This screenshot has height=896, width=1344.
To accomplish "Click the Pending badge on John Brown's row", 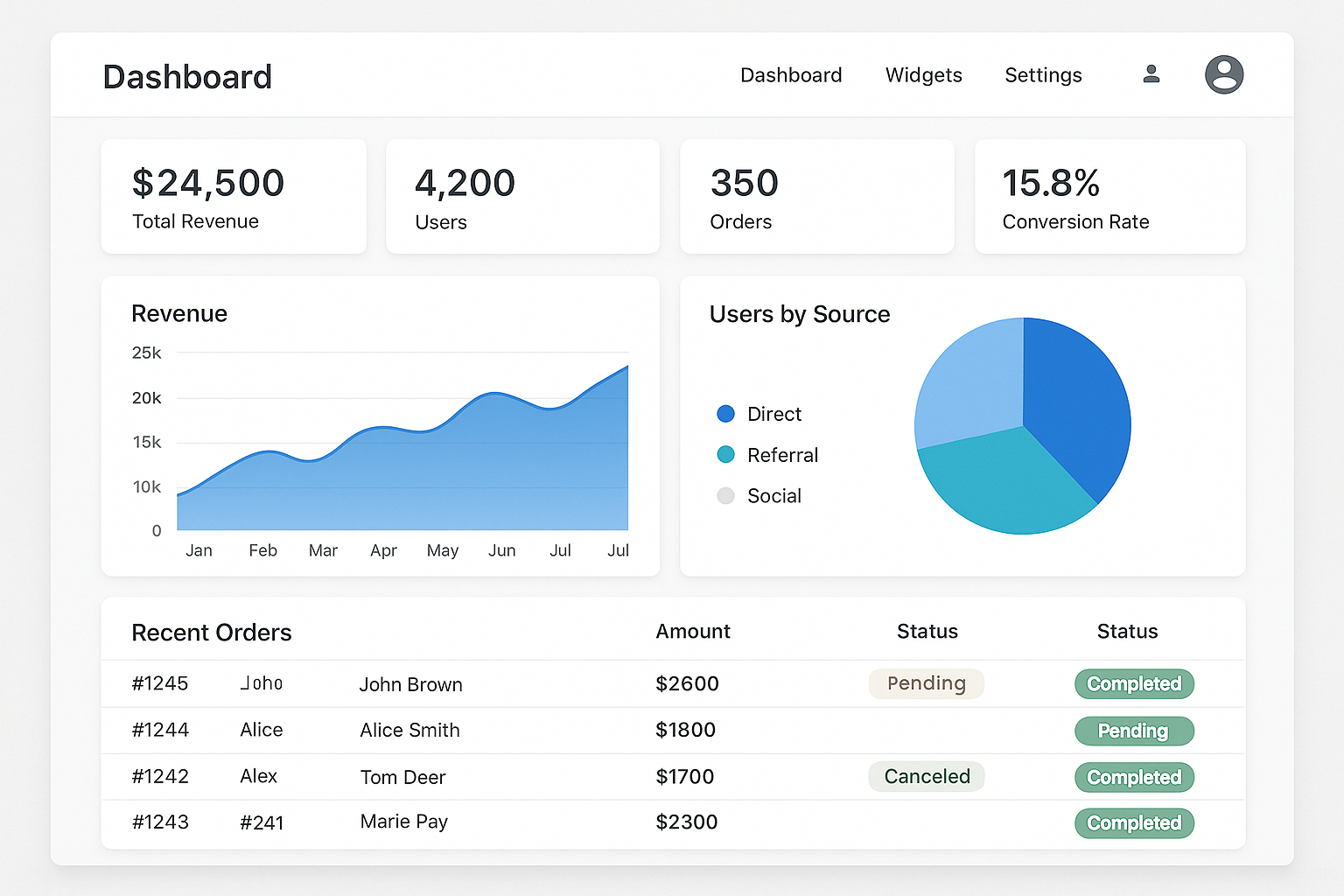I will [x=927, y=683].
